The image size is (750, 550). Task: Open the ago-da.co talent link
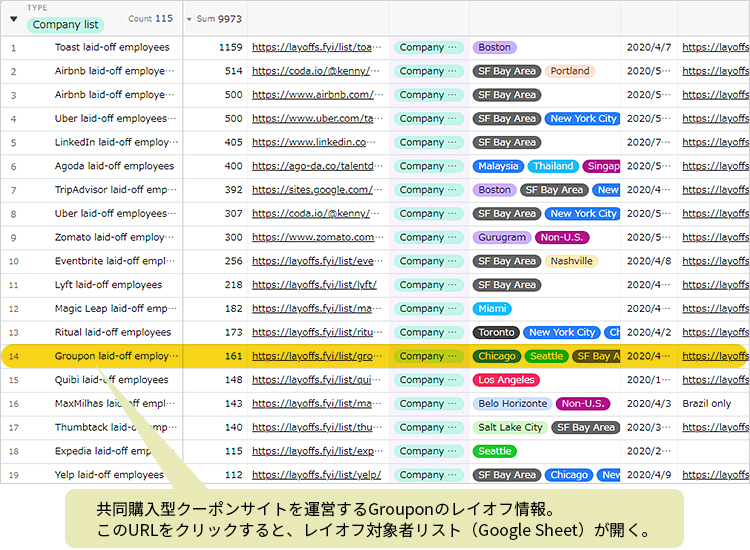tap(318, 166)
